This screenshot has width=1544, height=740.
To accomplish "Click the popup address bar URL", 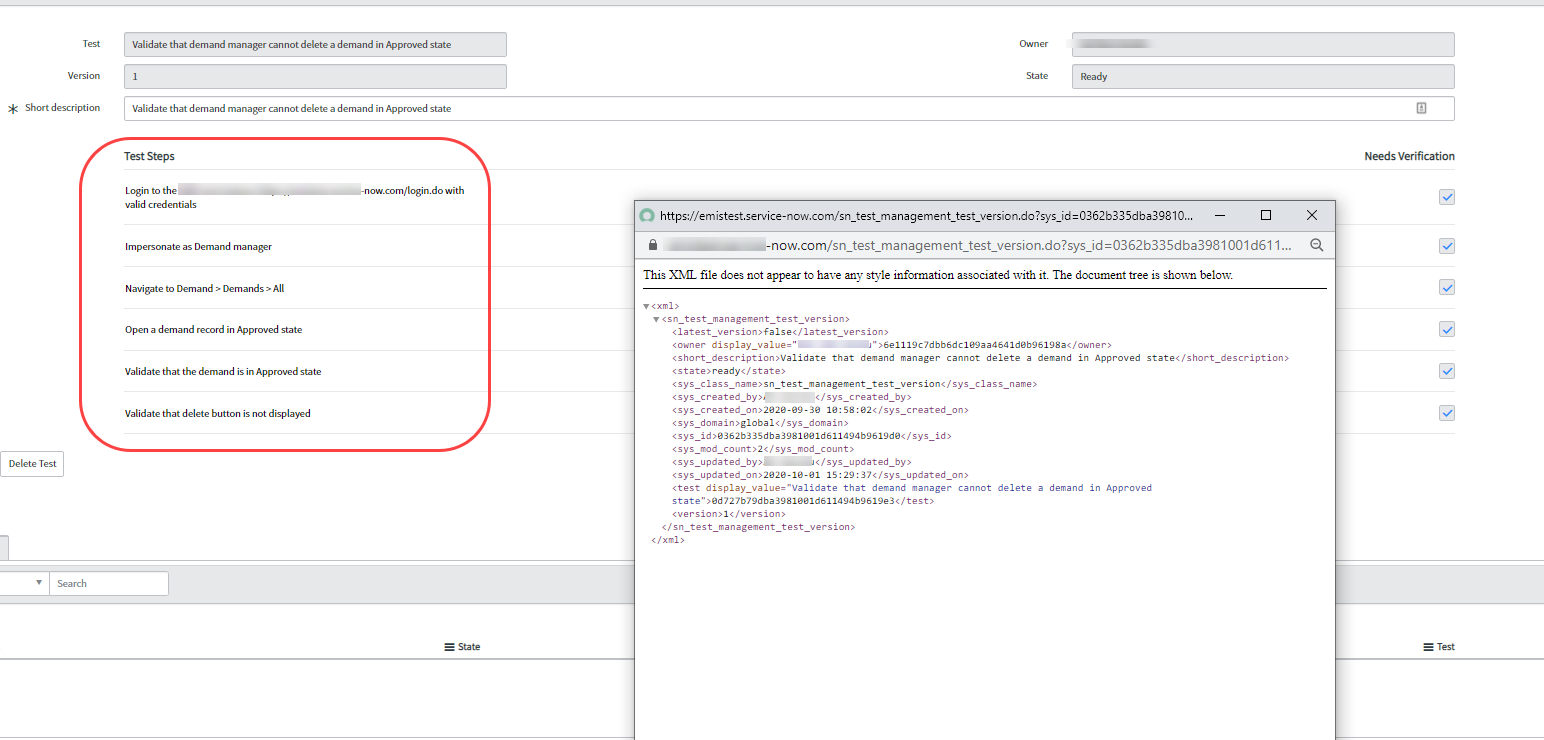I will (x=978, y=245).
